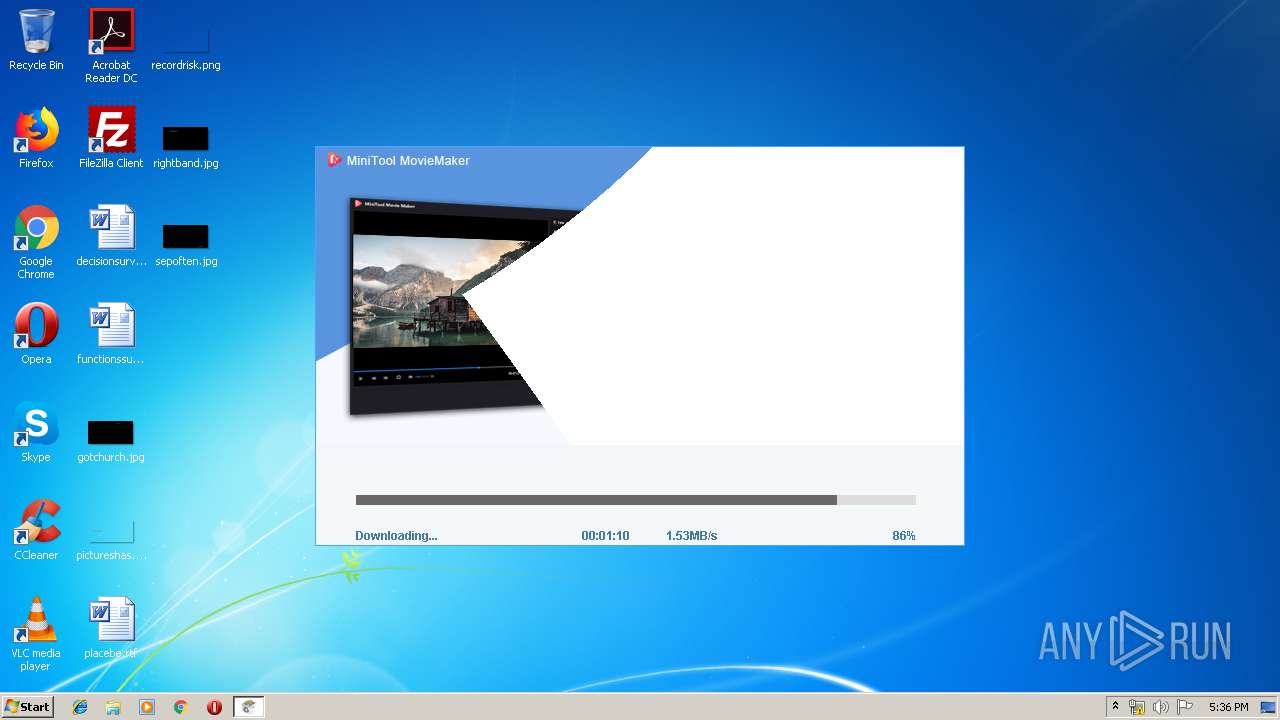
Task: Open Chrome from the taskbar
Action: coord(181,707)
